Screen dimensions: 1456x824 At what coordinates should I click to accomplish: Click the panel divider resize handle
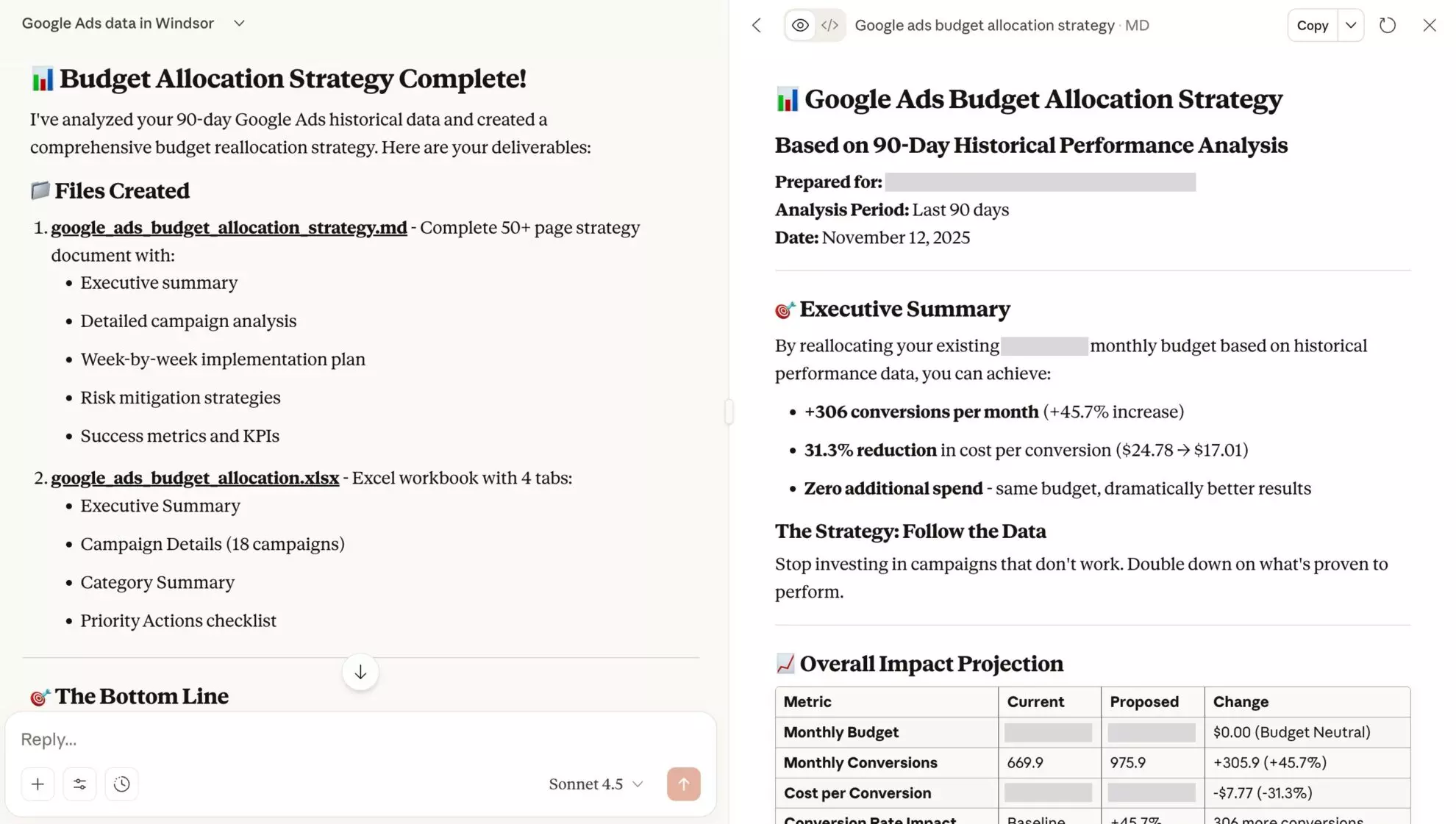pyautogui.click(x=729, y=412)
